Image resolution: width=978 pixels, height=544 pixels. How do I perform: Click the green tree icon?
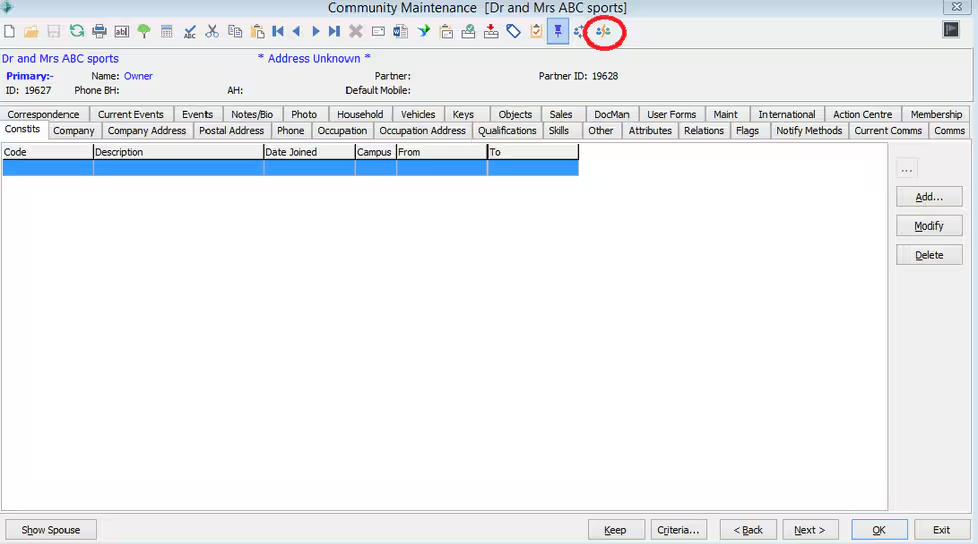(143, 31)
